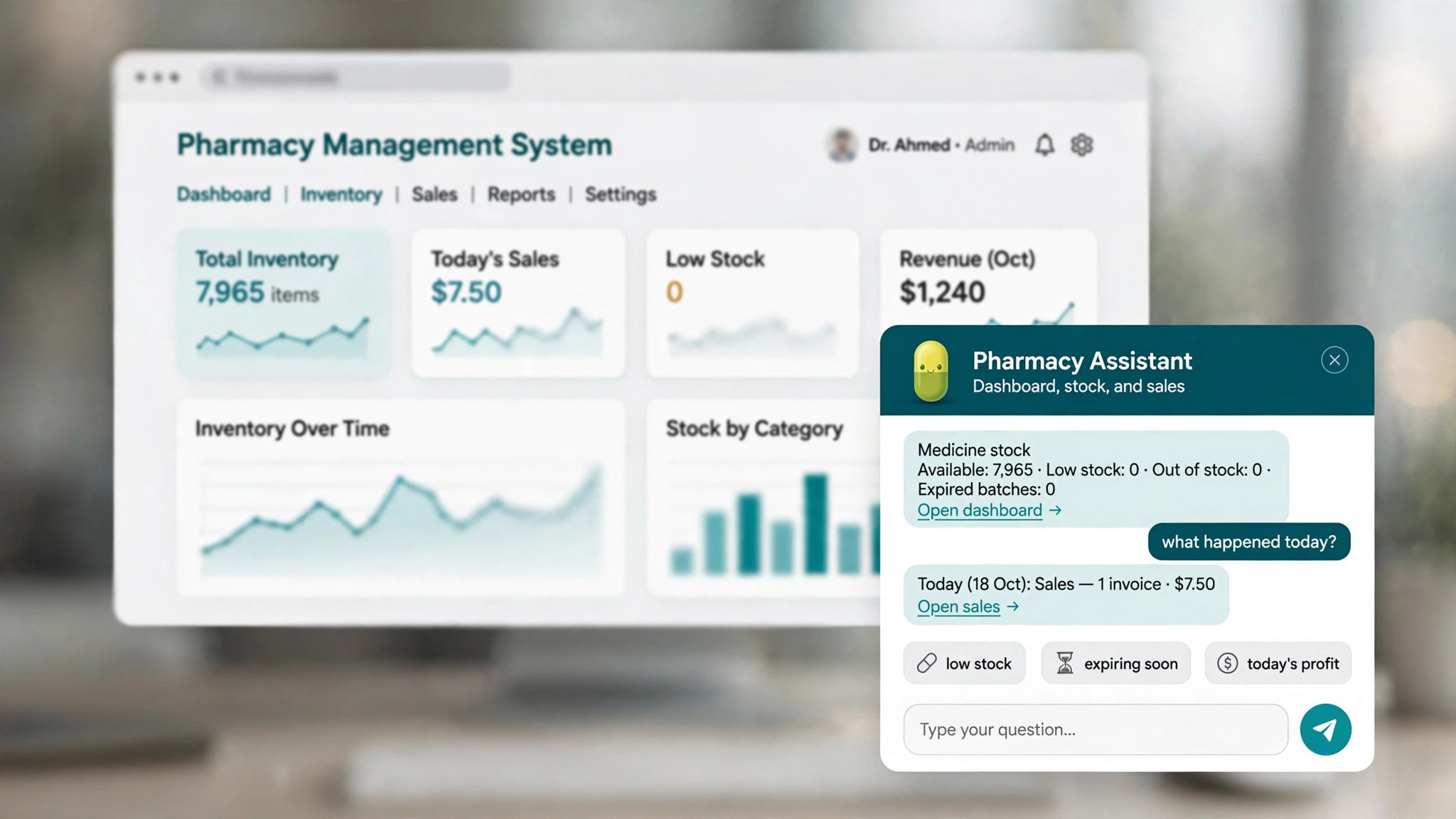Click the $7.50 Today's Sales value

click(466, 292)
